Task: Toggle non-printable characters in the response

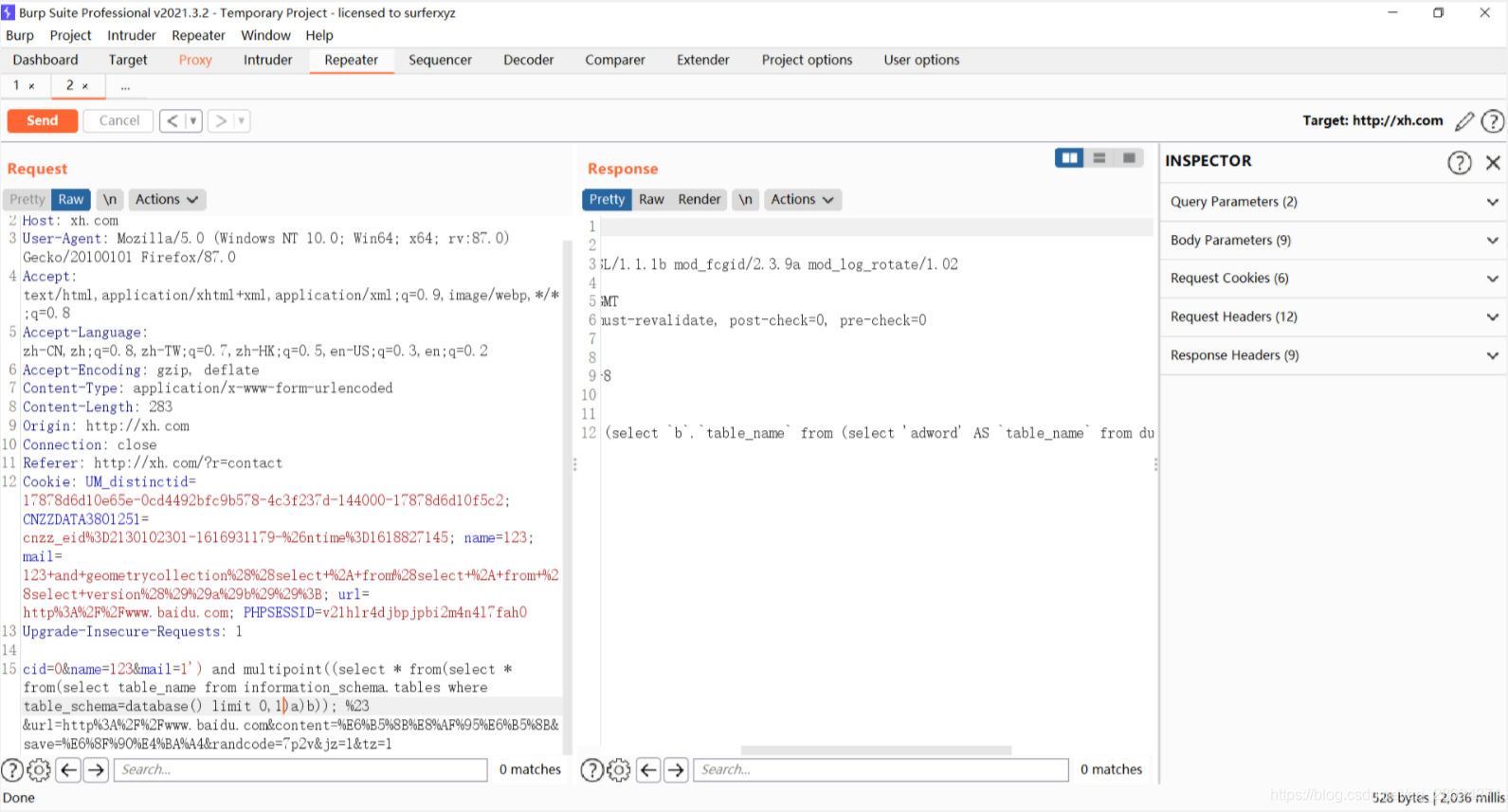Action: pyautogui.click(x=746, y=199)
